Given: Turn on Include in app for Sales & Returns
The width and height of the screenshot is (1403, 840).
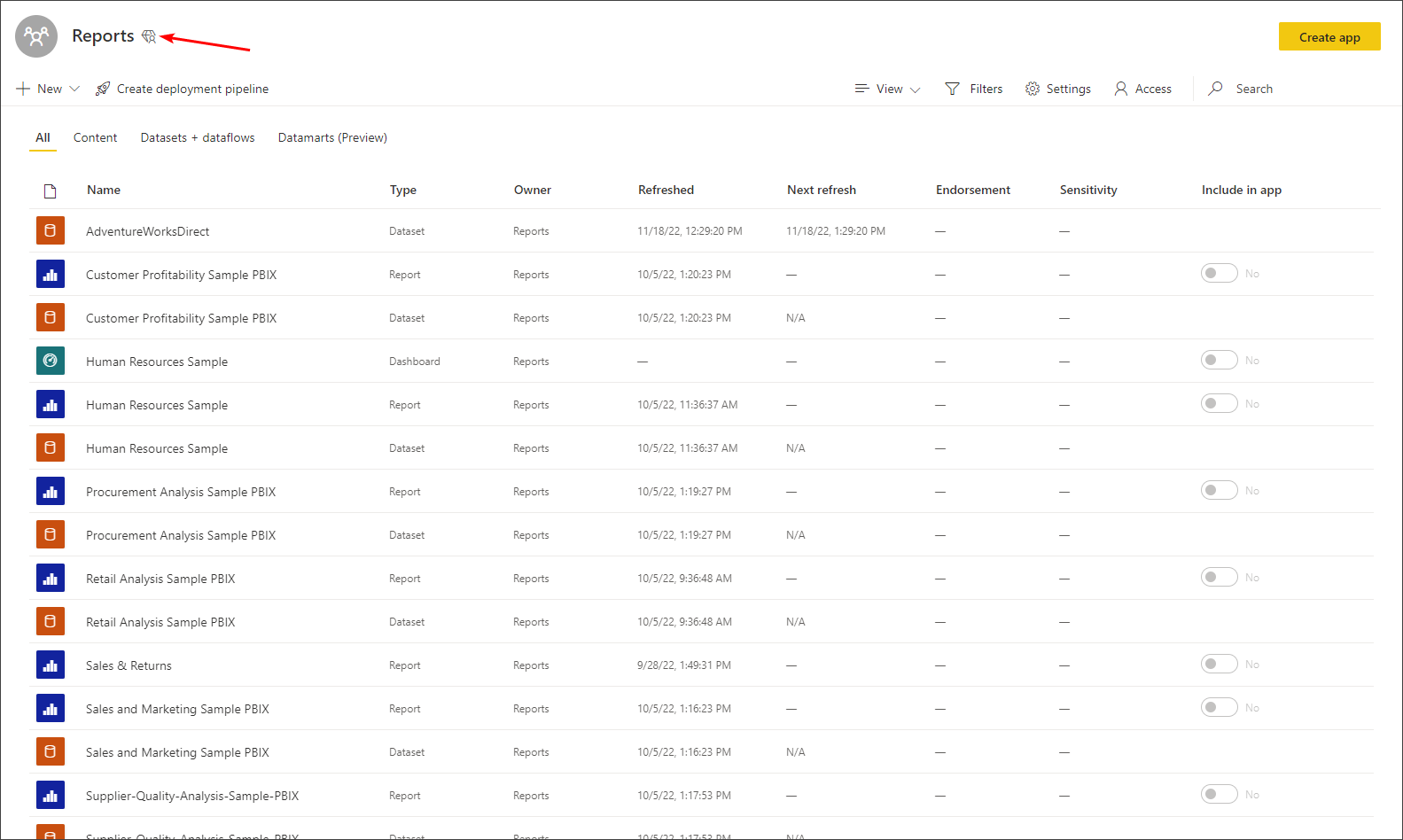Looking at the screenshot, I should pos(1219,664).
